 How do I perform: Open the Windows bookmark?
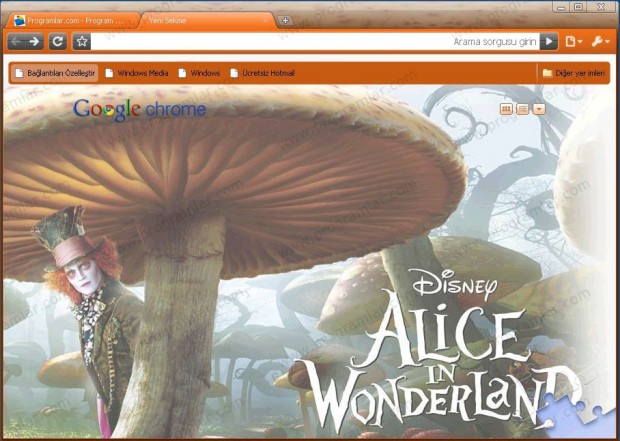click(x=199, y=73)
